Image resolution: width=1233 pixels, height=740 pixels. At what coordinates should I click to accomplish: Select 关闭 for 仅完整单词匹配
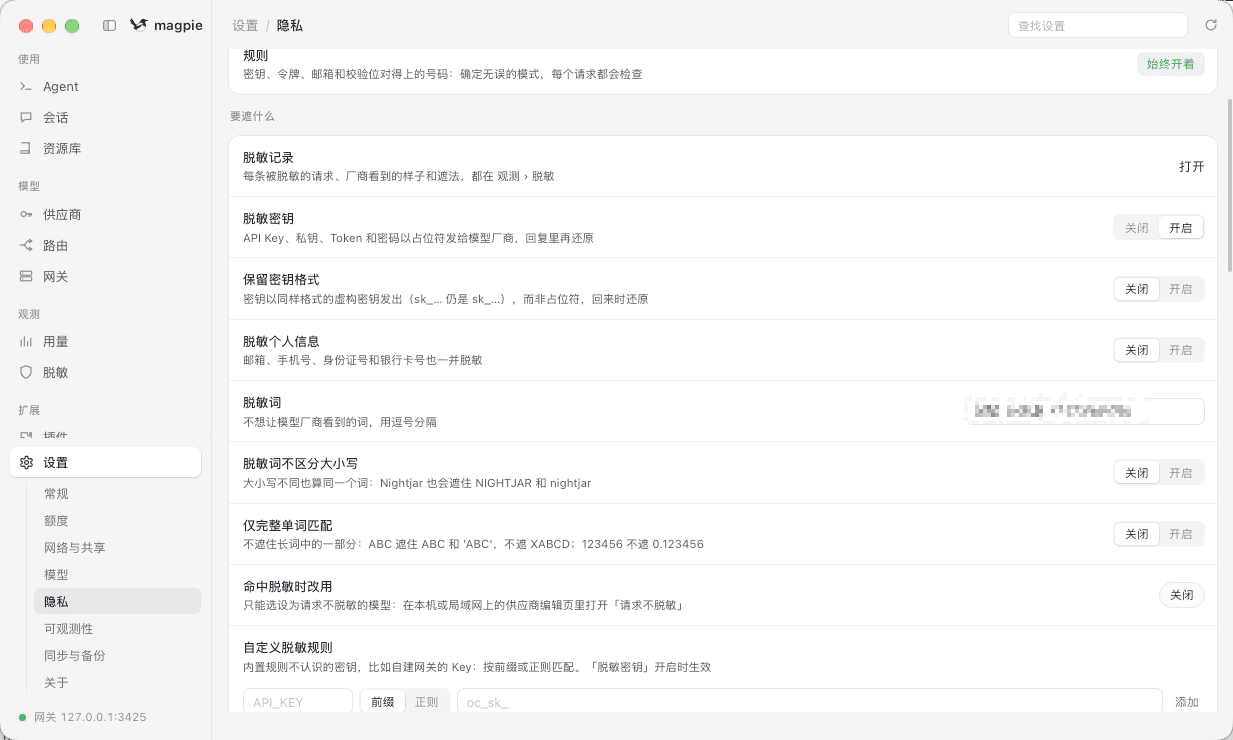pyautogui.click(x=1137, y=534)
